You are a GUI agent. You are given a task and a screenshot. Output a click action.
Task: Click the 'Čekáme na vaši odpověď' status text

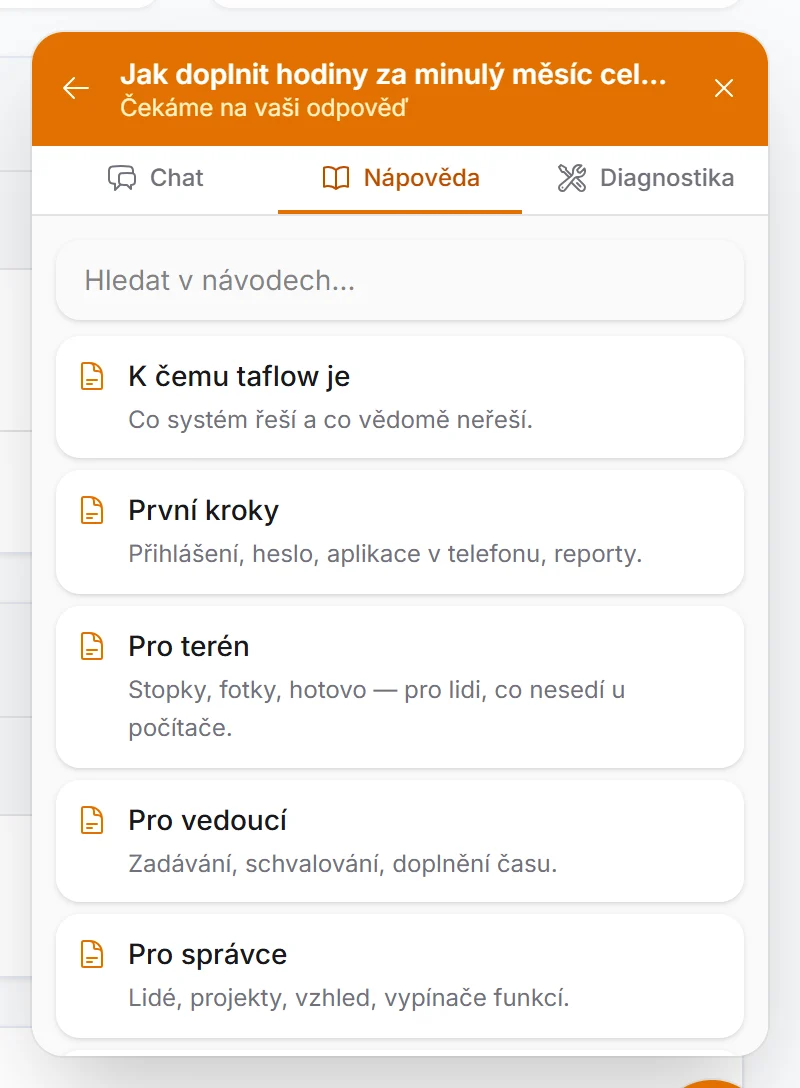click(264, 108)
